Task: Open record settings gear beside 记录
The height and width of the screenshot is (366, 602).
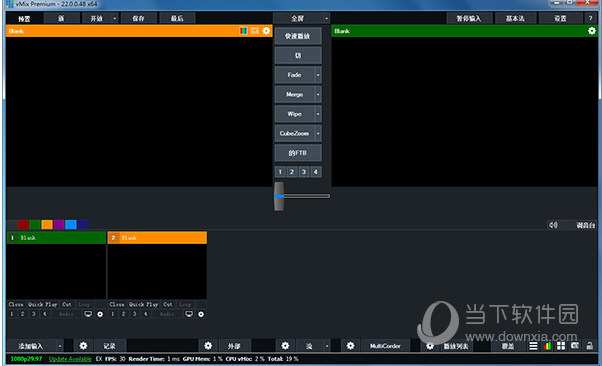Action: (83, 346)
